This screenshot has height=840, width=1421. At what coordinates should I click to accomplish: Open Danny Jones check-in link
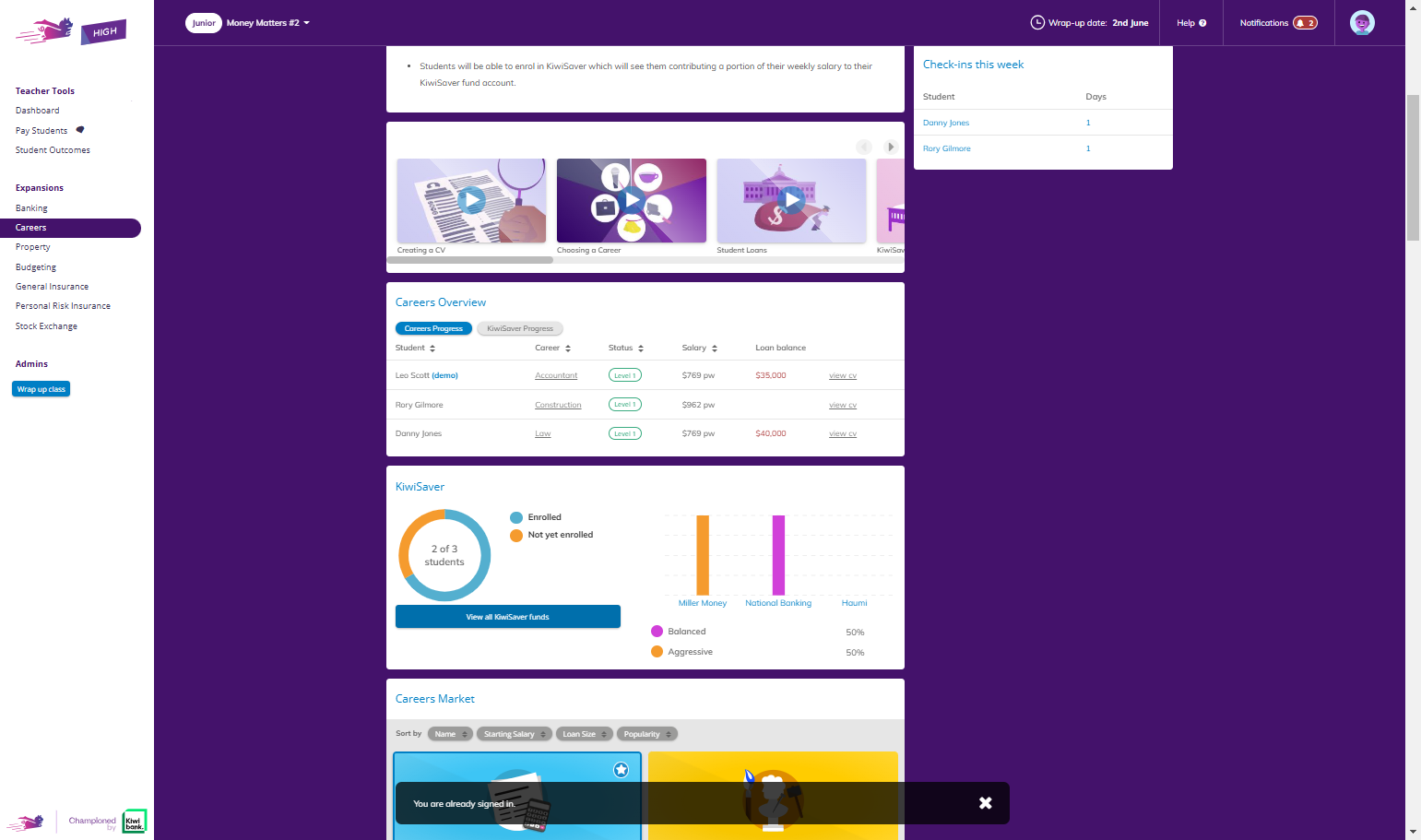(x=946, y=123)
